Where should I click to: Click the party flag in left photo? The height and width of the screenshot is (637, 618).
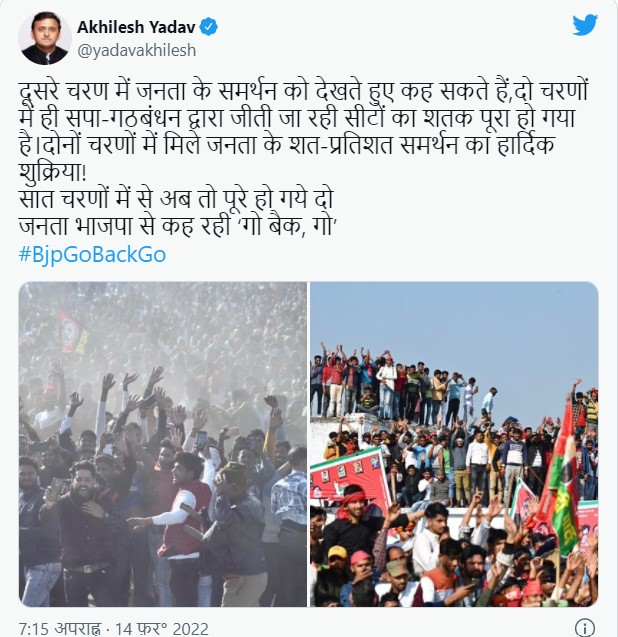pyautogui.click(x=73, y=332)
